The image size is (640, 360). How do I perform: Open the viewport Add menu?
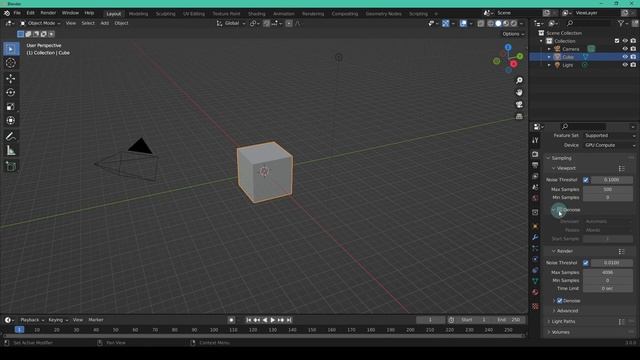(x=104, y=23)
